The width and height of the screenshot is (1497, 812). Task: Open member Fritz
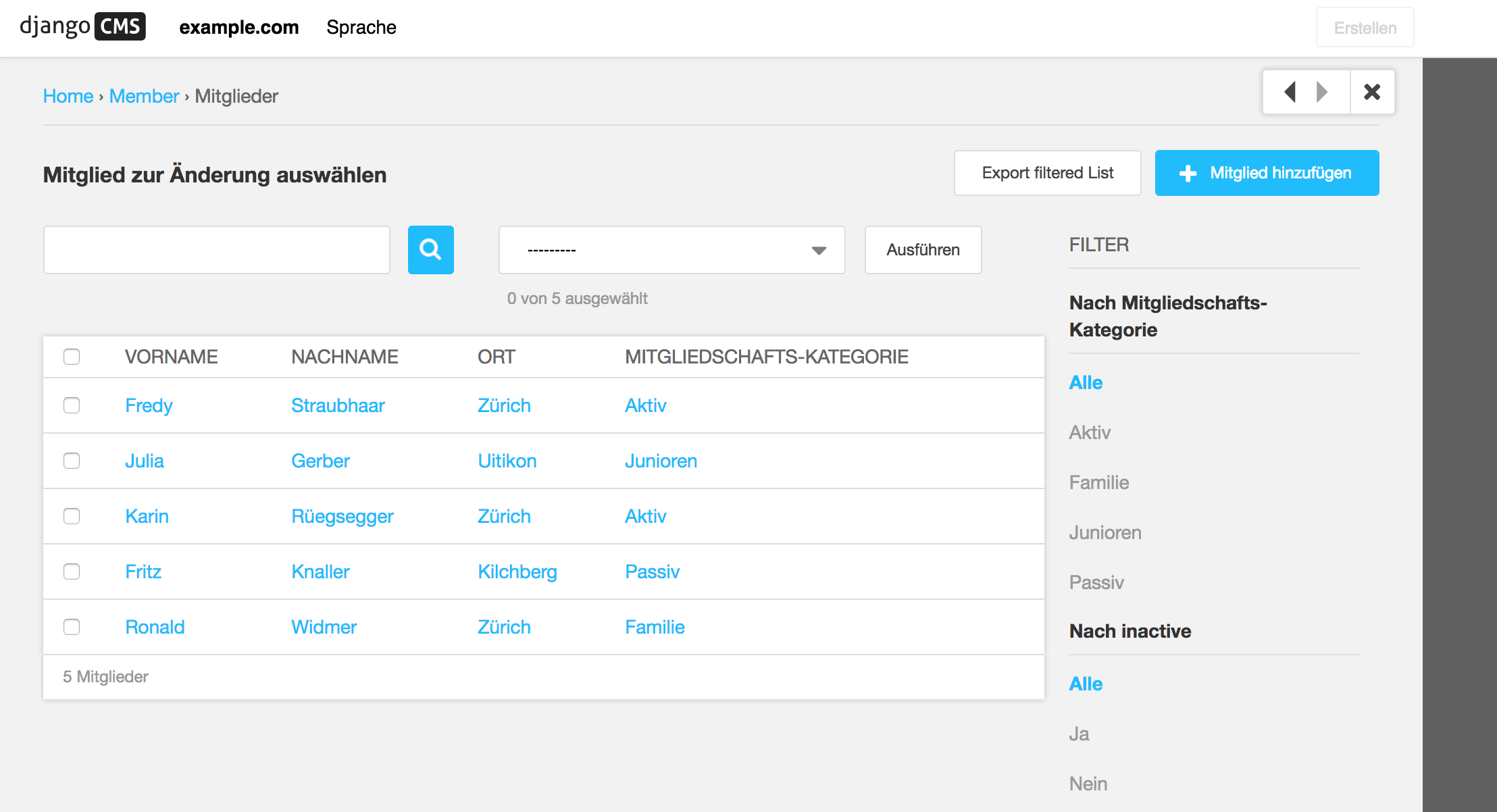[x=143, y=572]
